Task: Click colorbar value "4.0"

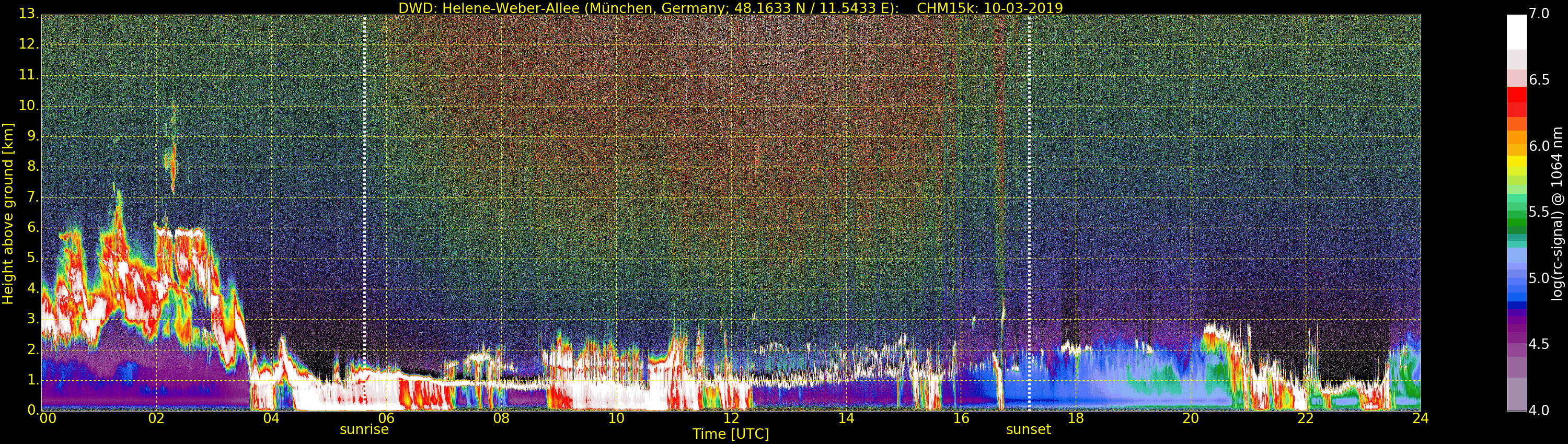Action: [1539, 411]
